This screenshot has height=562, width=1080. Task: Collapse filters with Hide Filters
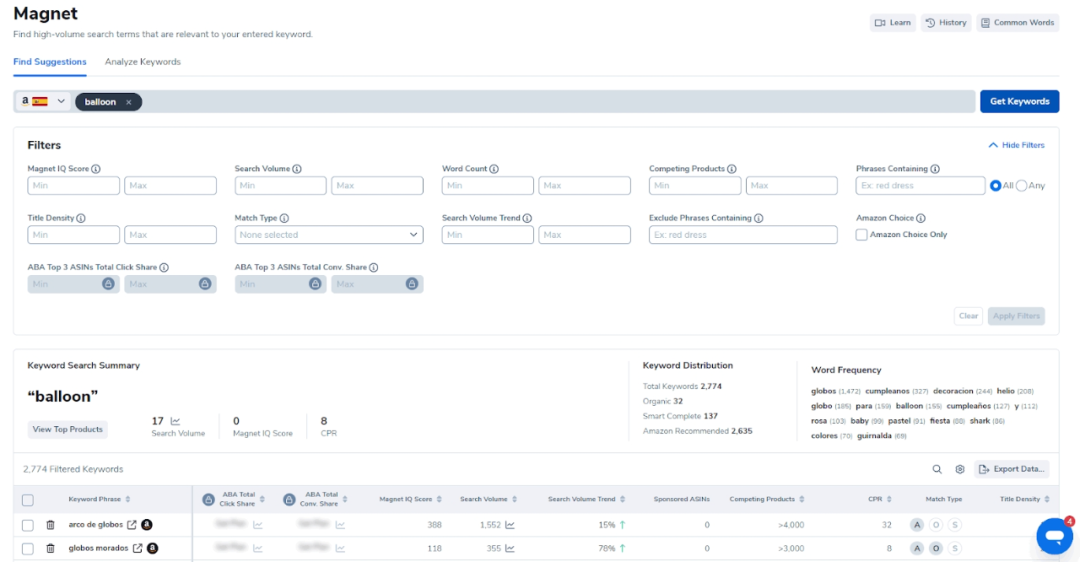[x=1015, y=145]
